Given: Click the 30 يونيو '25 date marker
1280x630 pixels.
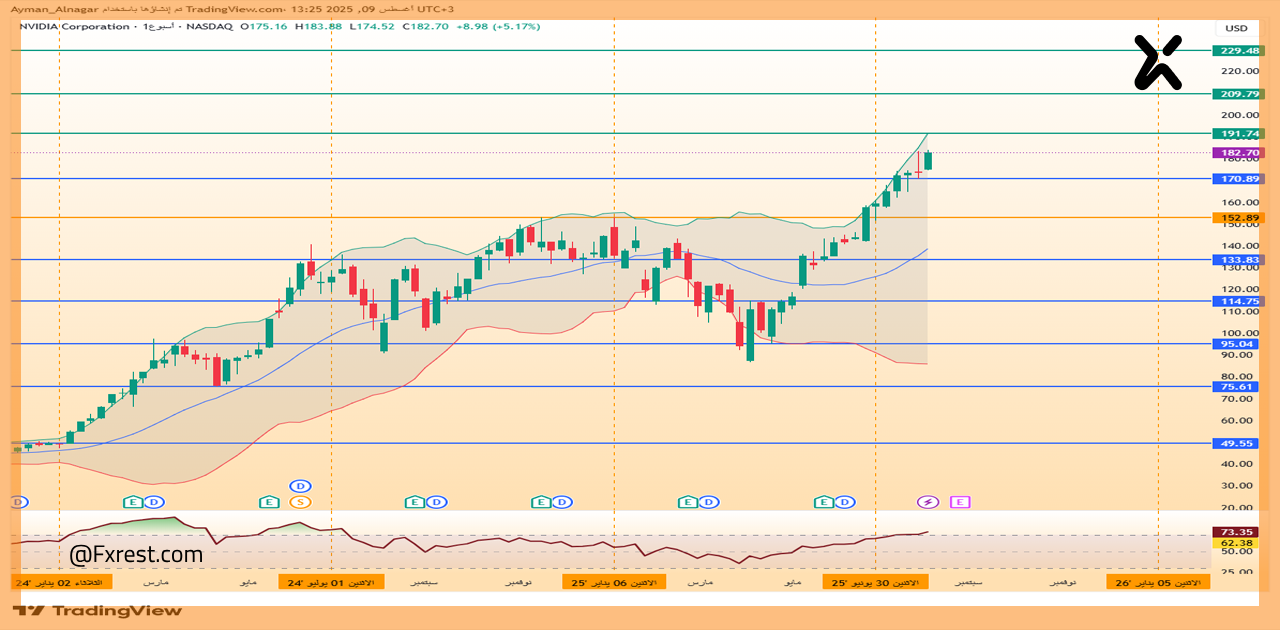Looking at the screenshot, I should [x=875, y=582].
